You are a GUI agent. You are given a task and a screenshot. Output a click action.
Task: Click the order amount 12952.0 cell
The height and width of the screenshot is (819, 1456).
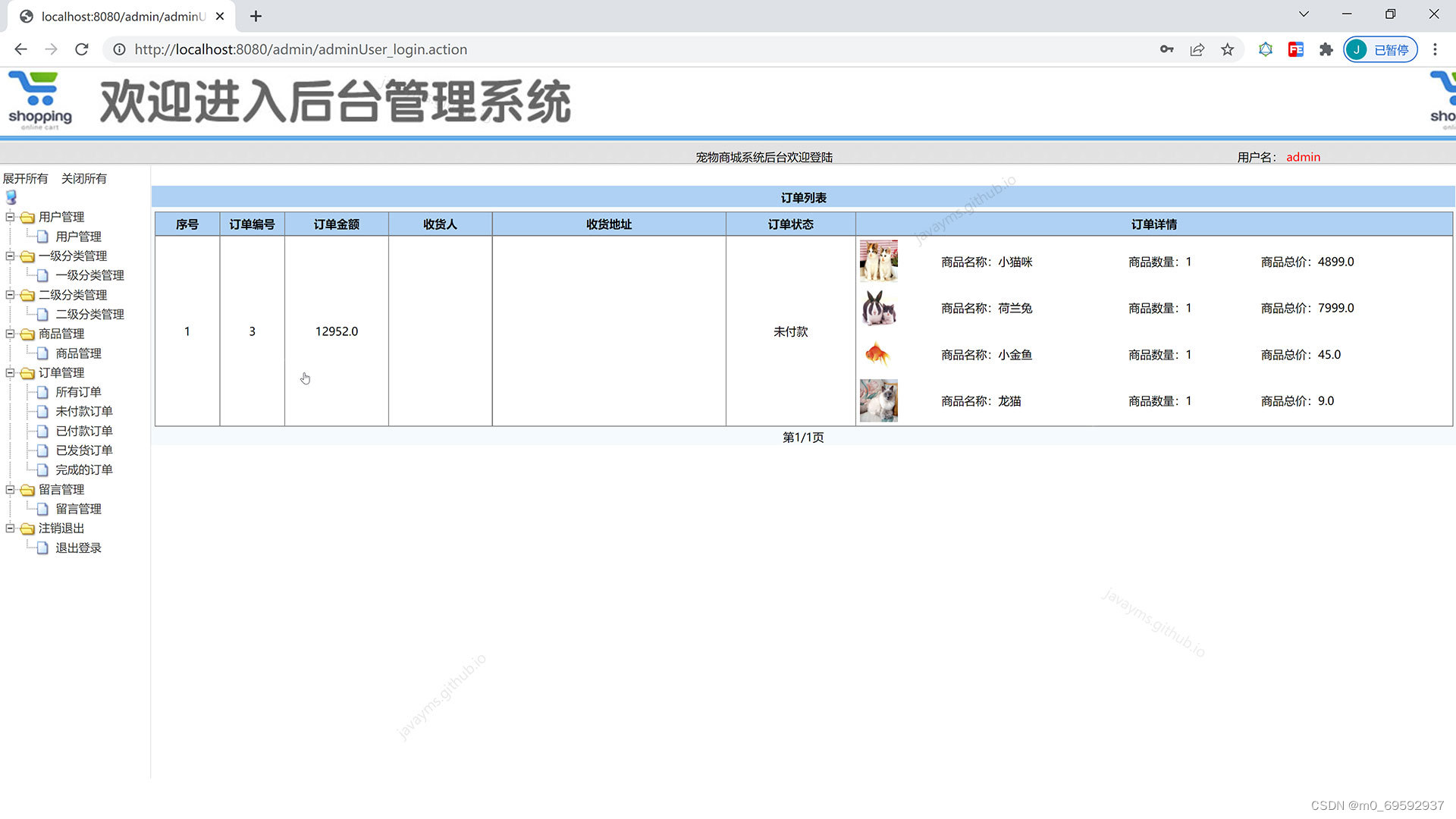click(x=337, y=331)
